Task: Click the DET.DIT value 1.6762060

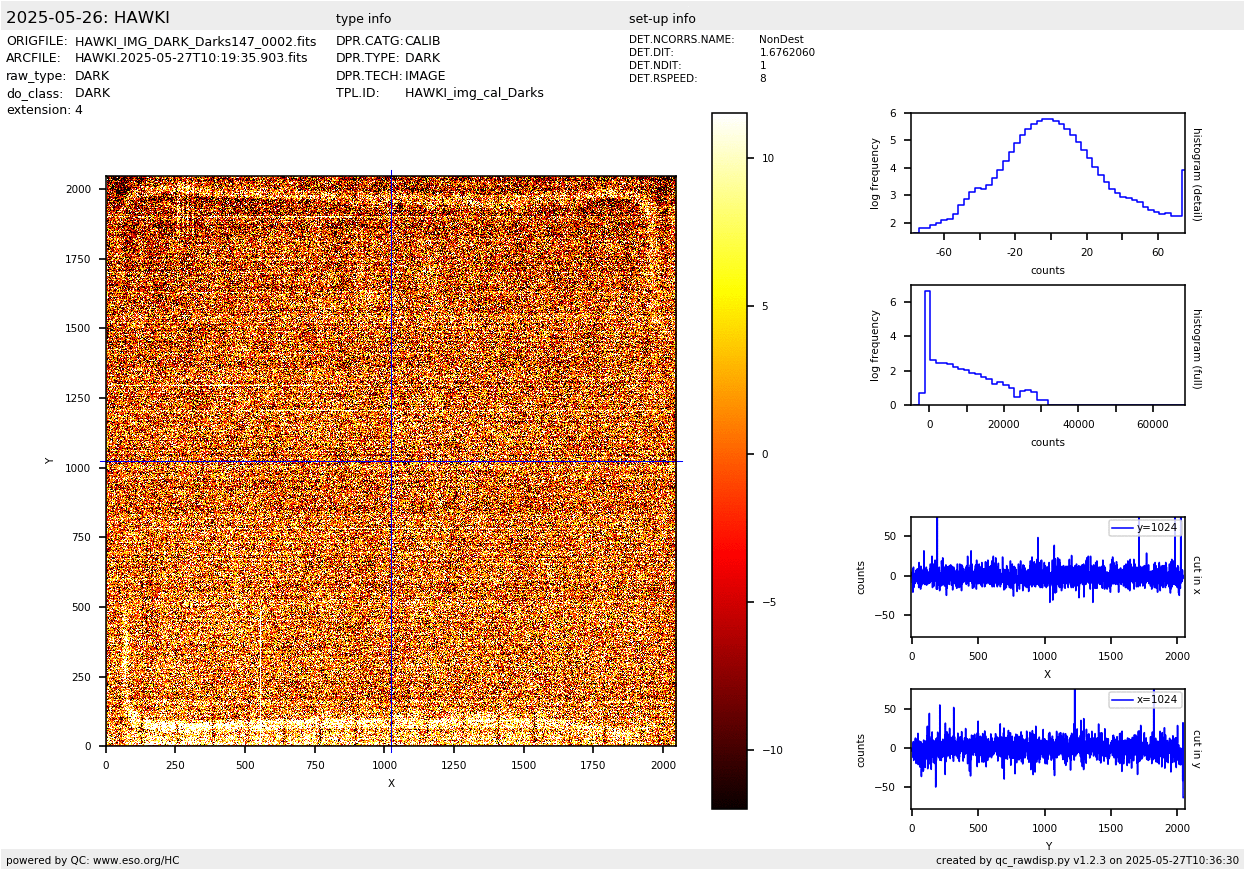Action: pyautogui.click(x=787, y=53)
